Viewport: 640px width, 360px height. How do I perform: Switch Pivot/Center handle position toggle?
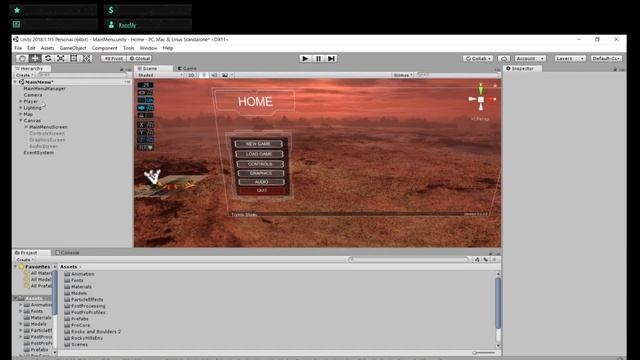pos(113,58)
